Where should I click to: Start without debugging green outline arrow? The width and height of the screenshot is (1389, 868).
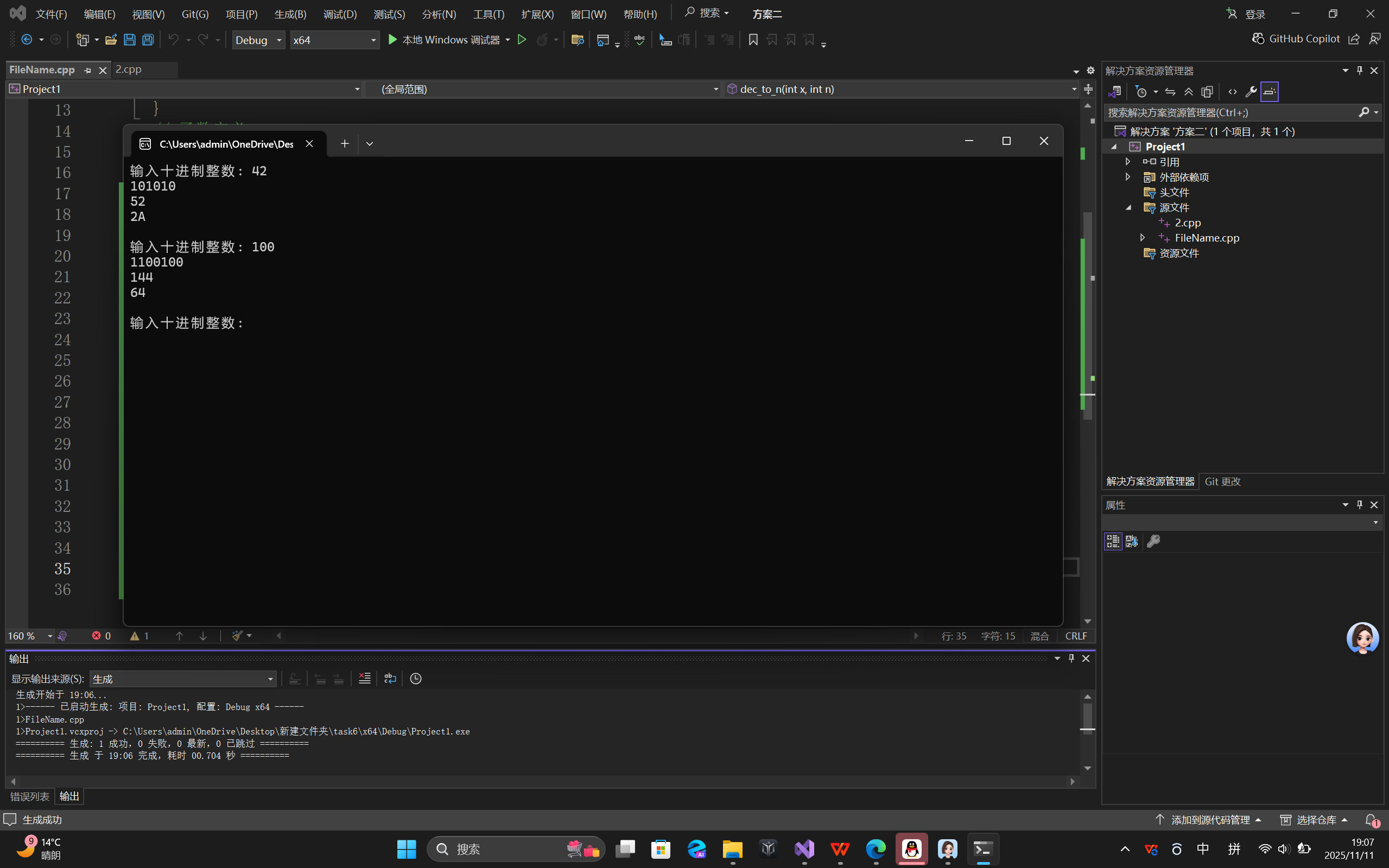pyautogui.click(x=522, y=40)
